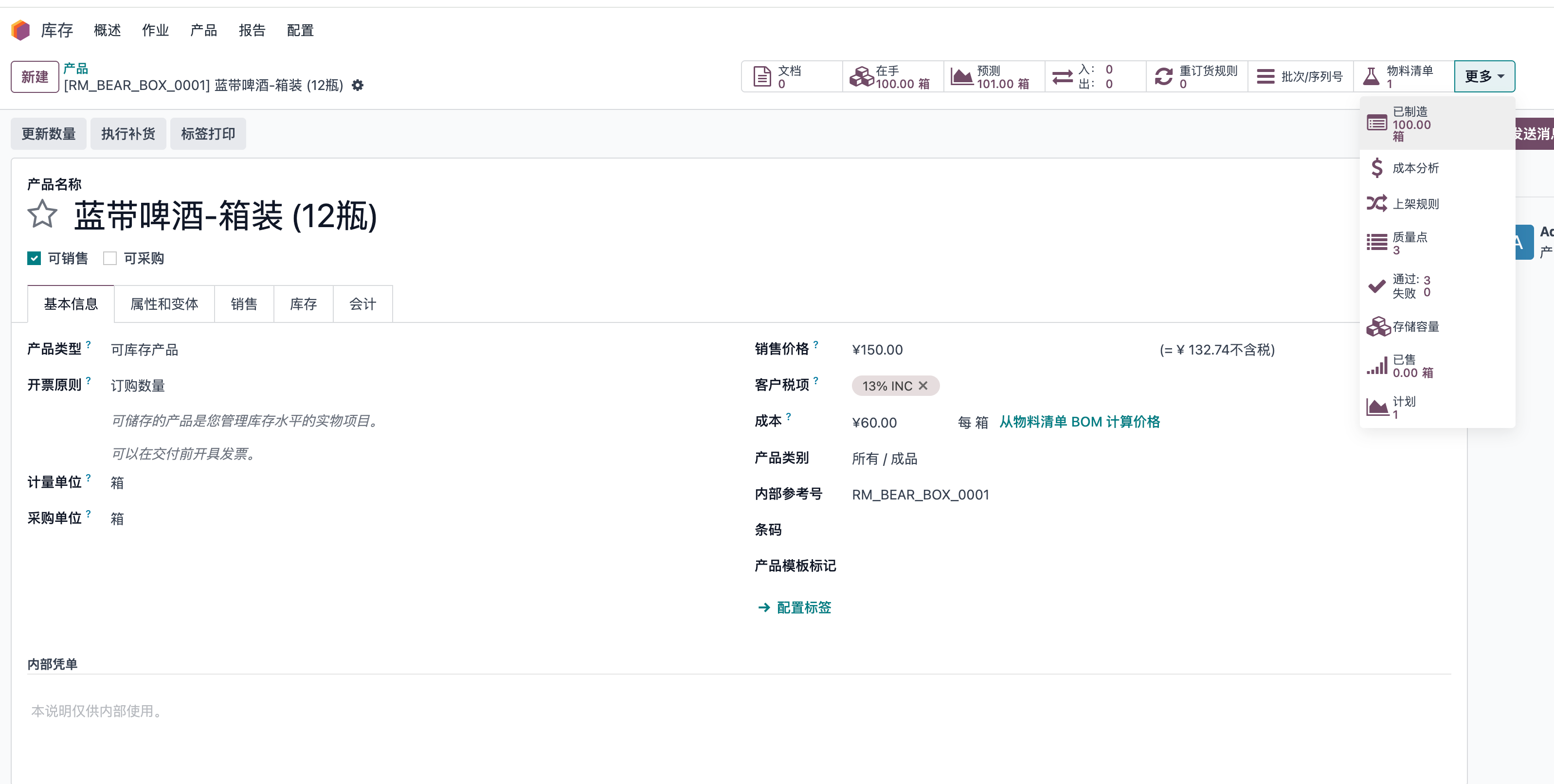Click the 执行补货 button

(x=128, y=133)
